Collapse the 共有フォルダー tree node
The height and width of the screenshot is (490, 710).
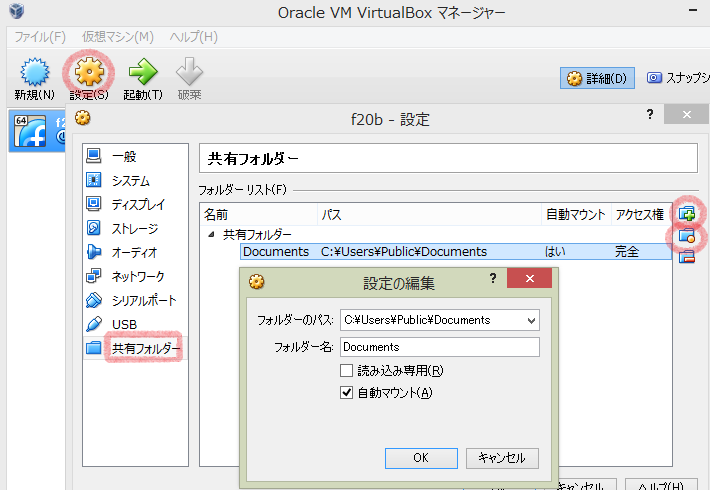click(211, 235)
